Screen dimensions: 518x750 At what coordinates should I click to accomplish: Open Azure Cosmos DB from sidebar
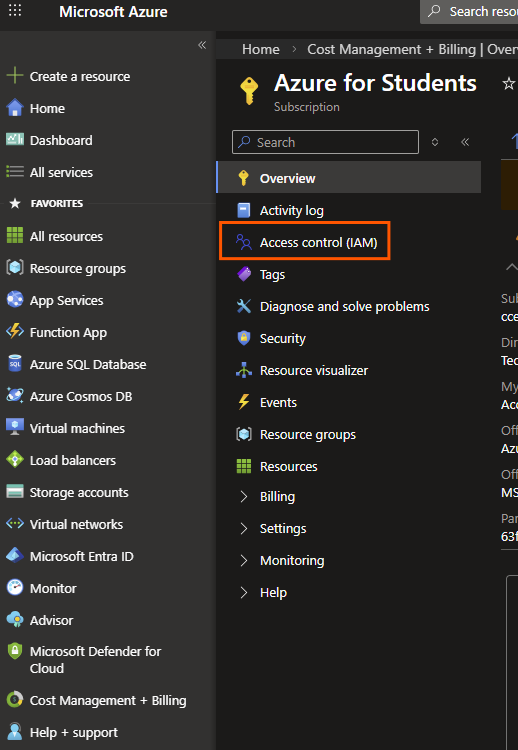click(x=69, y=396)
